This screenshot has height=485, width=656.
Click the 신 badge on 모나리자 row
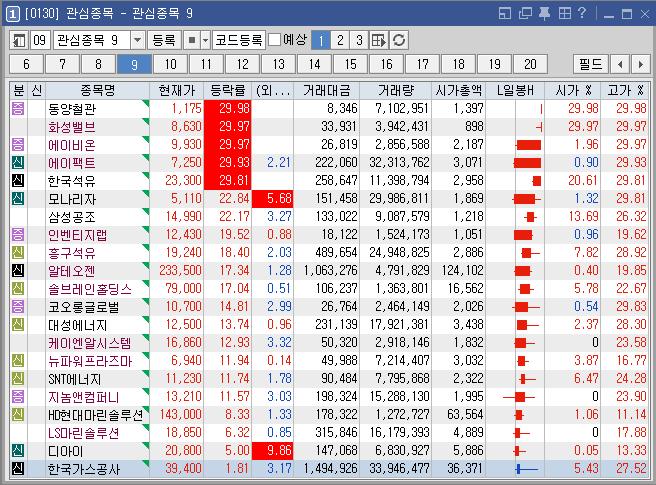pos(18,198)
